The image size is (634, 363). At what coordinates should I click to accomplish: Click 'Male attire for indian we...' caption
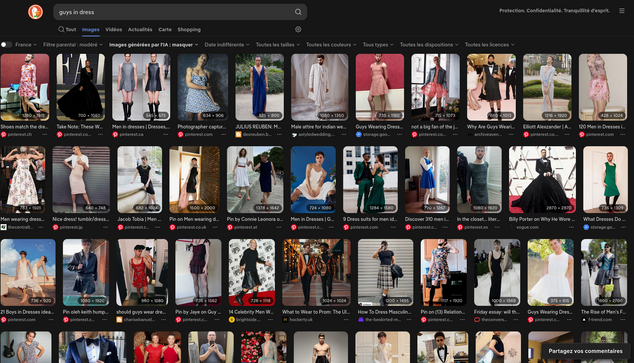319,127
